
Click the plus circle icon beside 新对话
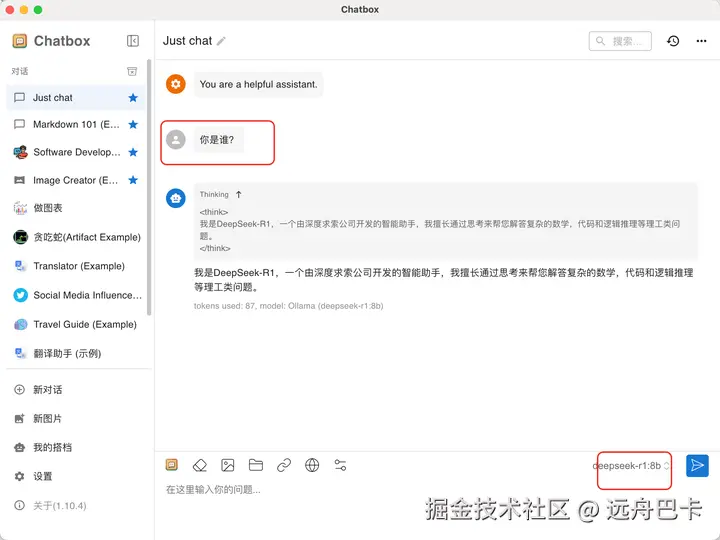tap(19, 389)
